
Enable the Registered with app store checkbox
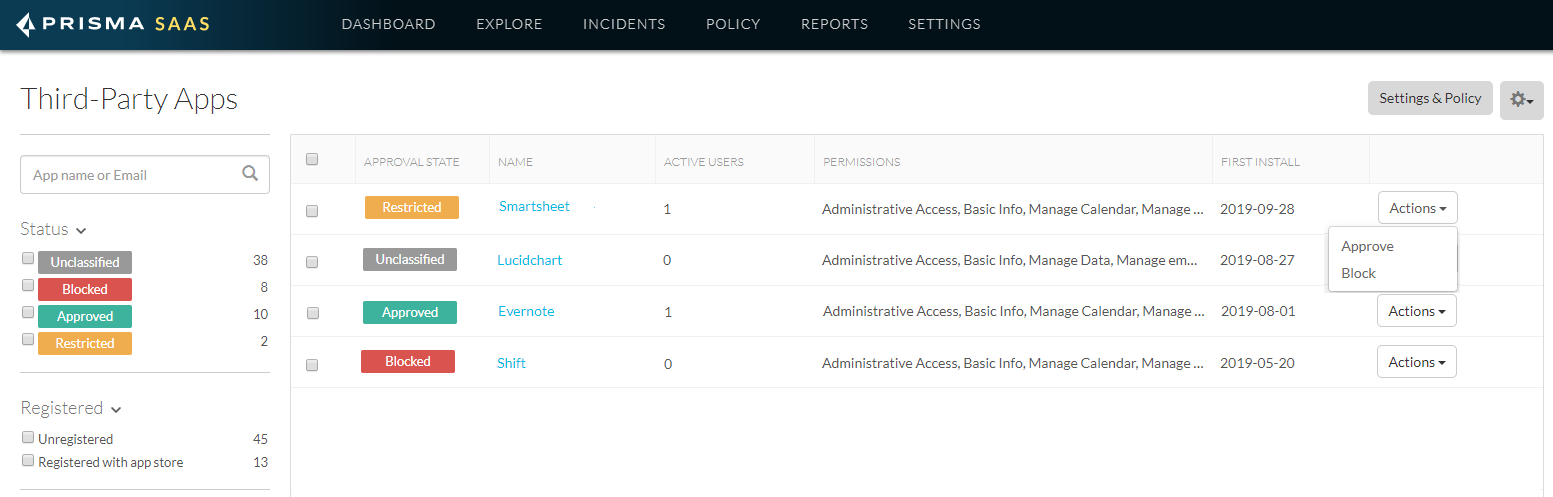tap(28, 461)
